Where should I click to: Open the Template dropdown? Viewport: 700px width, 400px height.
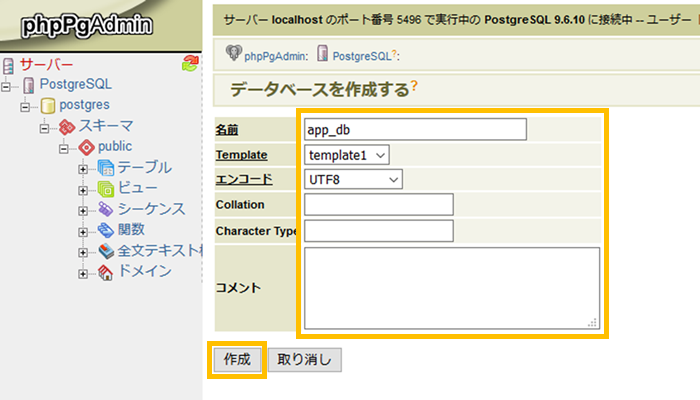click(x=346, y=155)
